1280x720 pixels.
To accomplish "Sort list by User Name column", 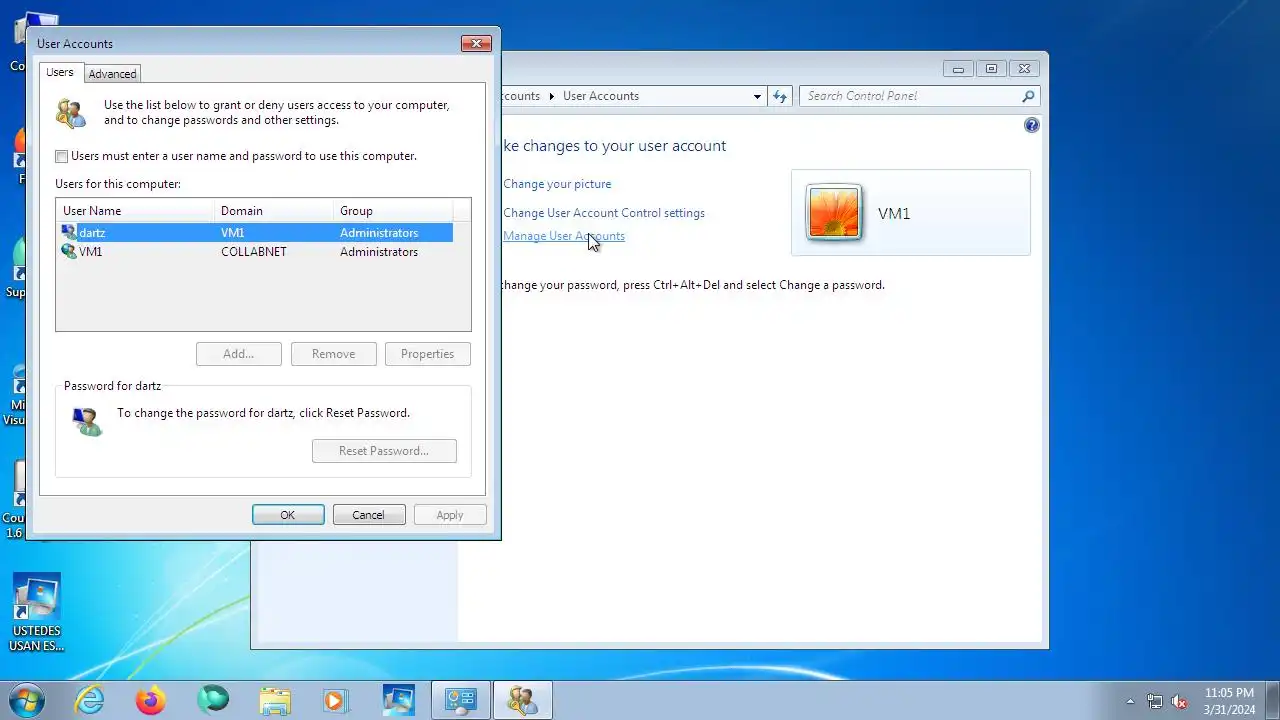I will coord(135,210).
